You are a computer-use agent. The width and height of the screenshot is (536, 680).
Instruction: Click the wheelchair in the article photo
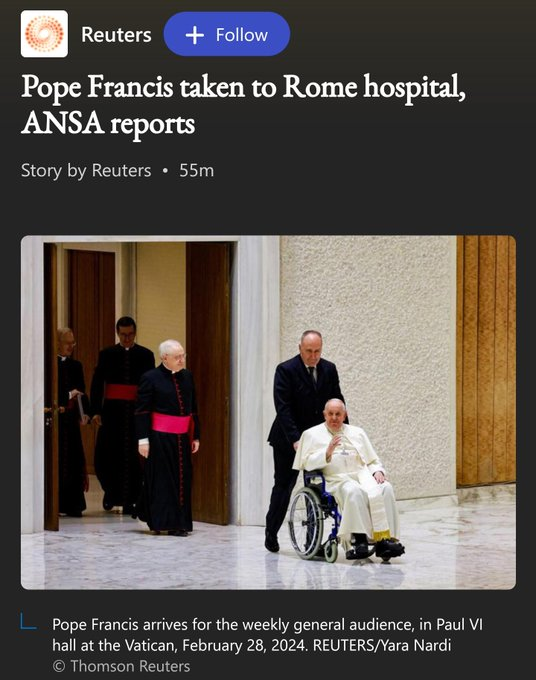click(x=315, y=515)
